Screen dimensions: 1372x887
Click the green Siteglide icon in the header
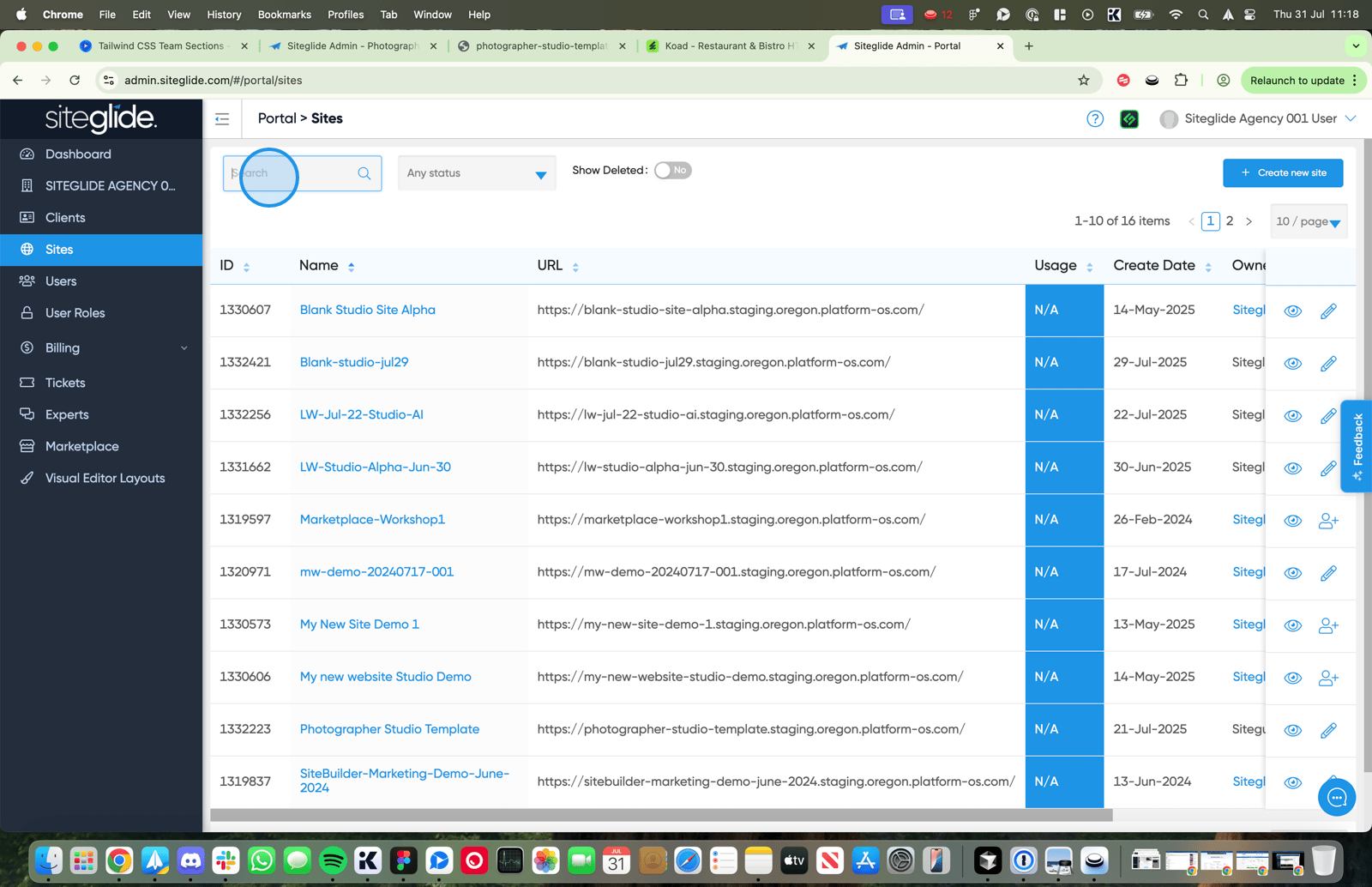(x=1129, y=119)
